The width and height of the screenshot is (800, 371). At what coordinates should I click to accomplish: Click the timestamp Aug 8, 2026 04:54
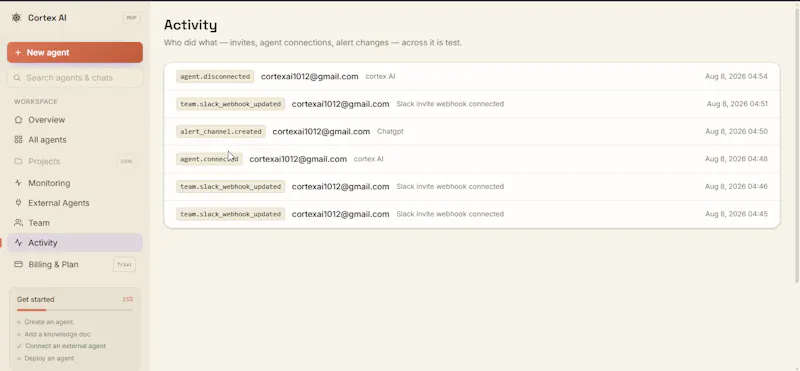[x=736, y=77]
